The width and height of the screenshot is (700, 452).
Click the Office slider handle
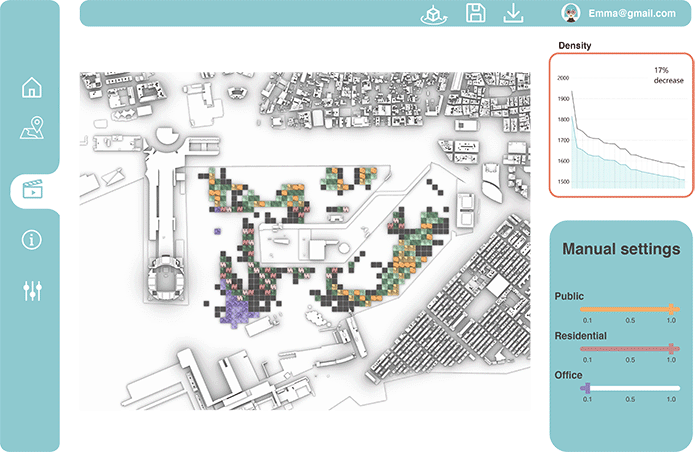pyautogui.click(x=586, y=387)
